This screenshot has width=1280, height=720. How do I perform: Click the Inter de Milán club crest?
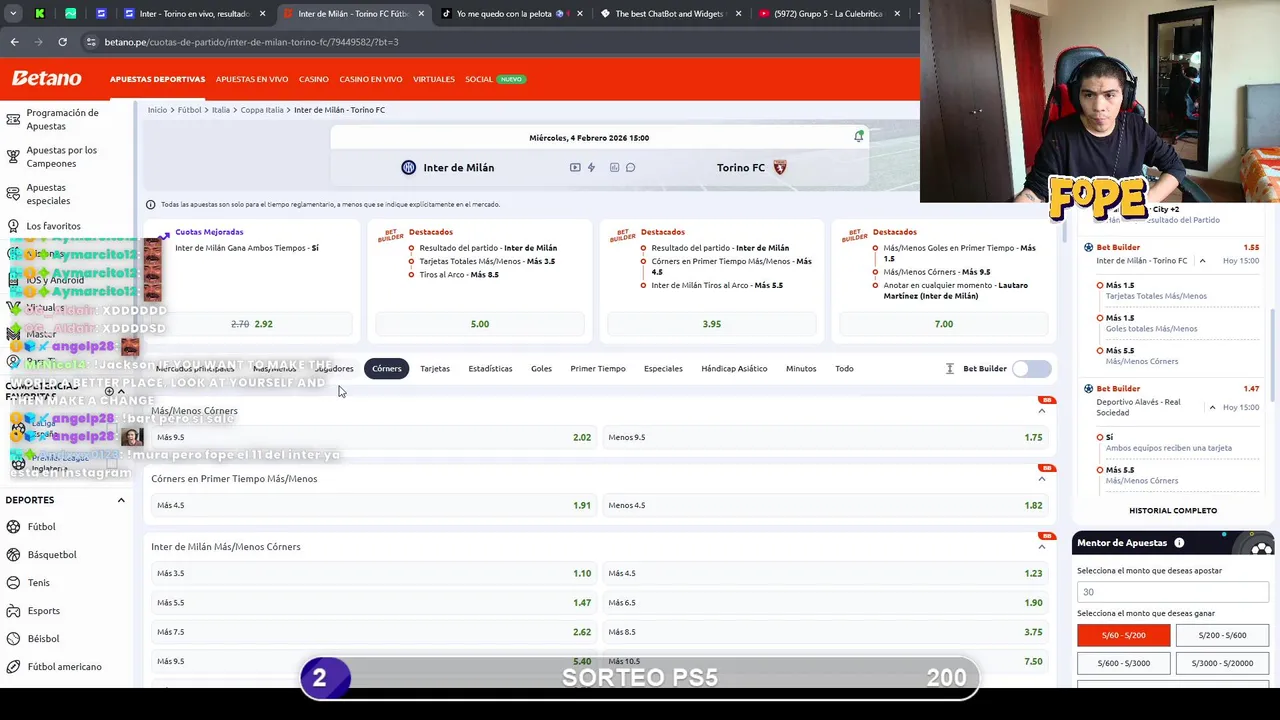click(408, 168)
